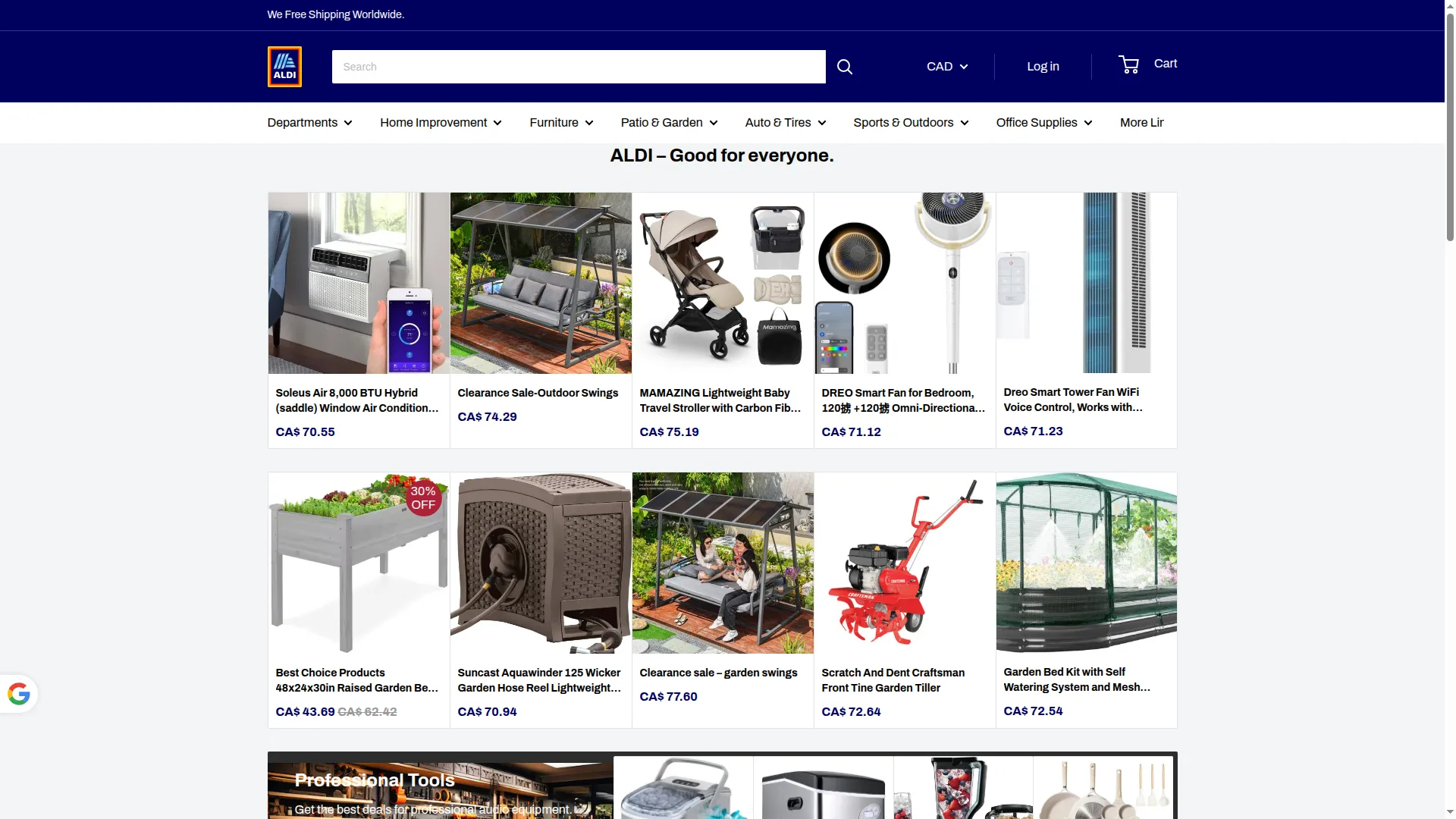Click Garden Bed Kit with Self Watering title
This screenshot has width=1456, height=819.
(1077, 679)
